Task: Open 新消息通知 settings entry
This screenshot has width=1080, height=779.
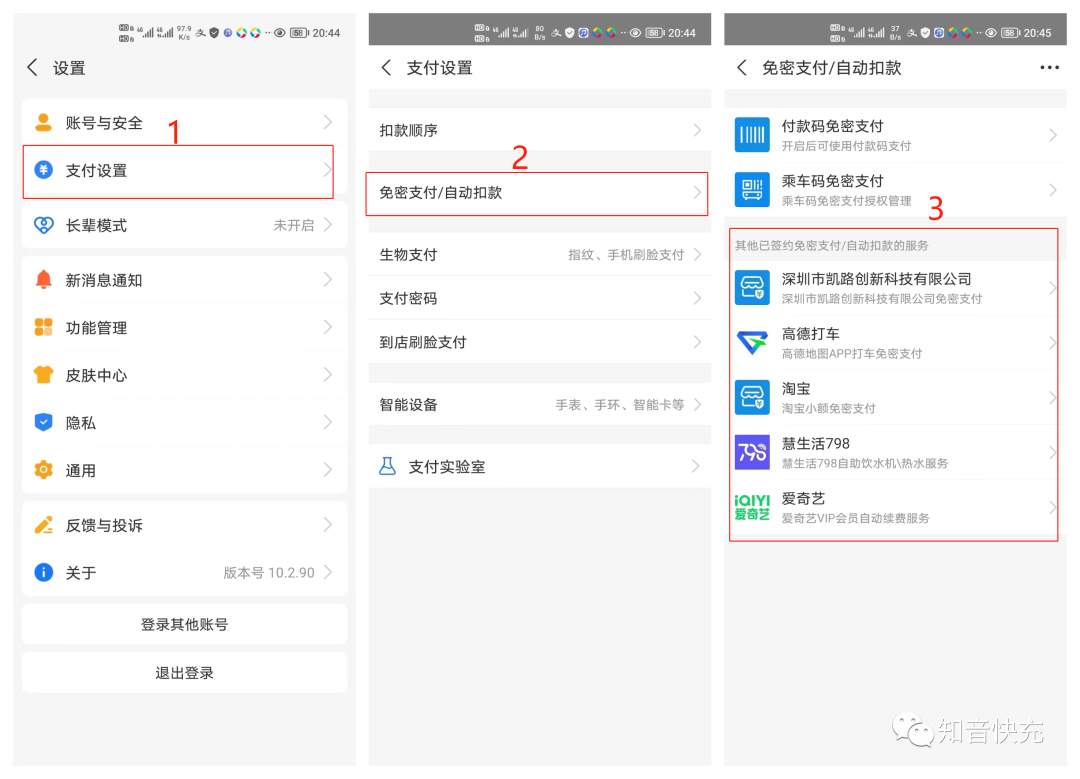Action: pyautogui.click(x=185, y=280)
